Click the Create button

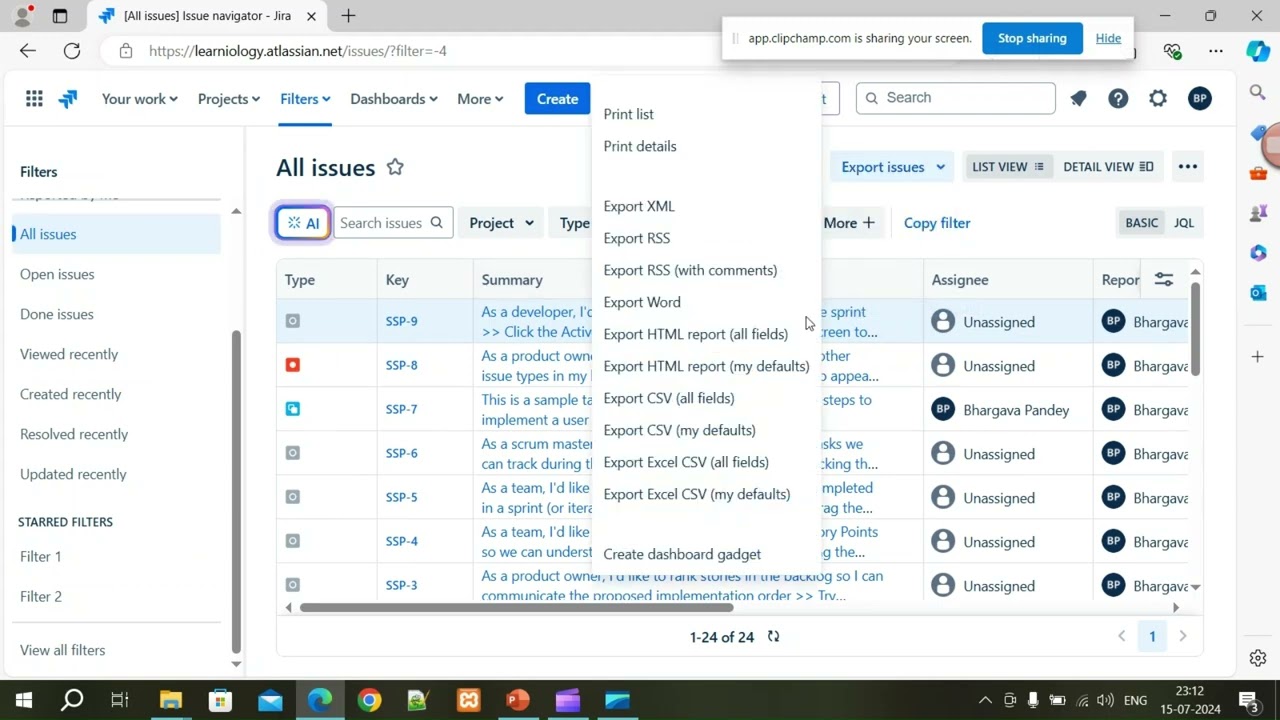pyautogui.click(x=557, y=98)
